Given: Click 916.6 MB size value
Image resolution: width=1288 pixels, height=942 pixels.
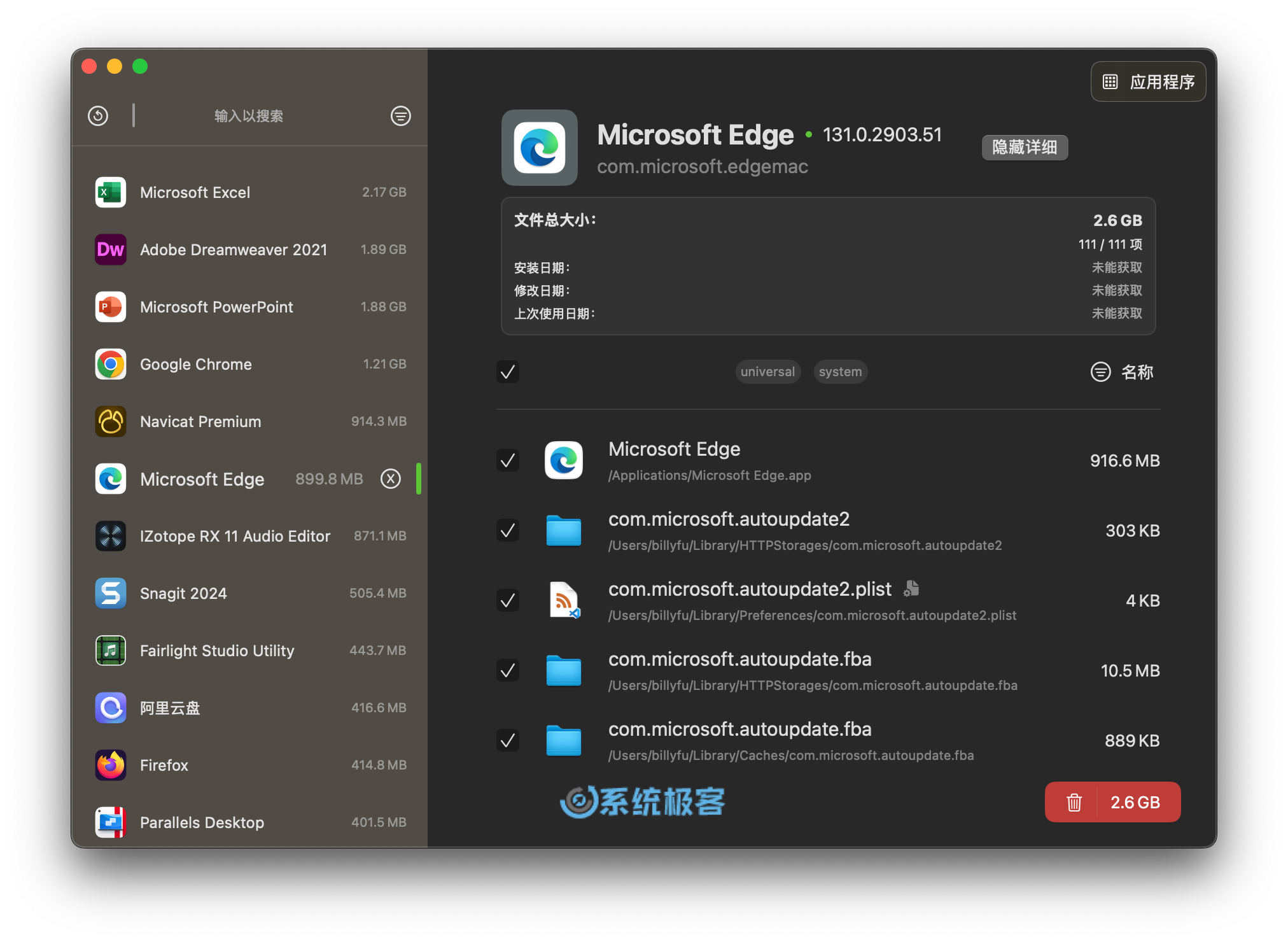Looking at the screenshot, I should [1124, 460].
